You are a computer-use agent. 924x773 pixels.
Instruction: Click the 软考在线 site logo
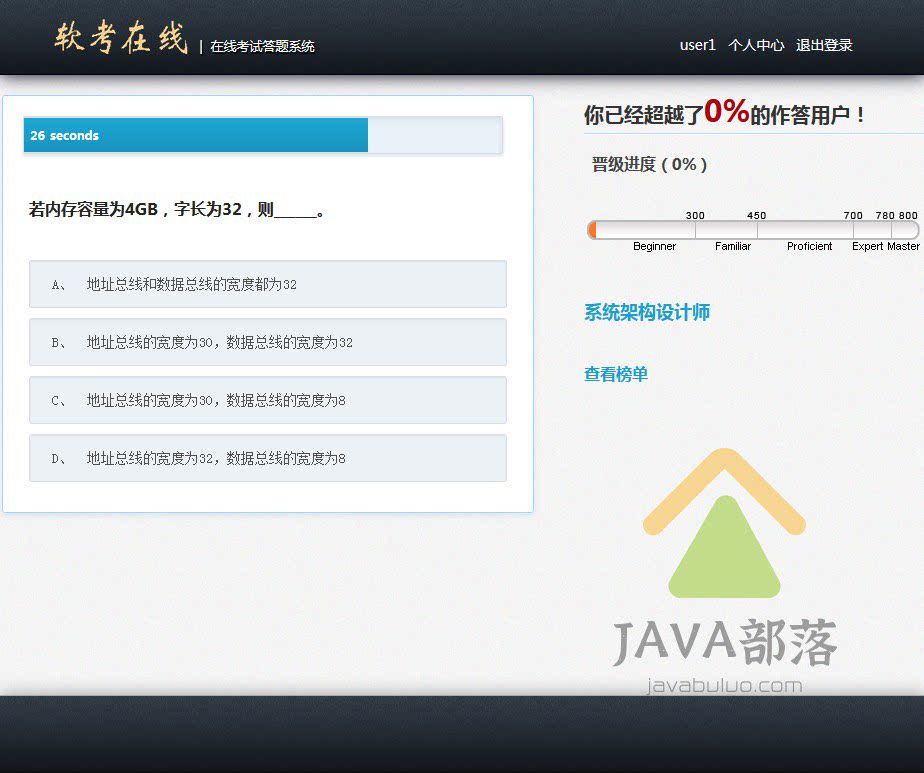pyautogui.click(x=121, y=39)
